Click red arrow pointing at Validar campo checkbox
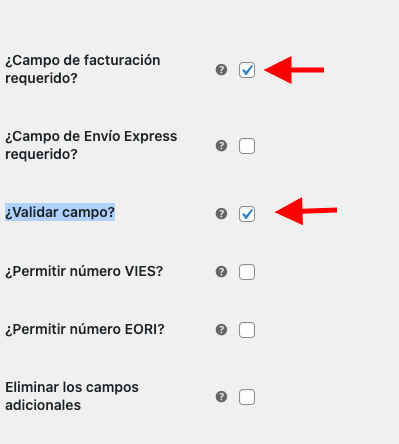399x444 pixels. coord(306,211)
